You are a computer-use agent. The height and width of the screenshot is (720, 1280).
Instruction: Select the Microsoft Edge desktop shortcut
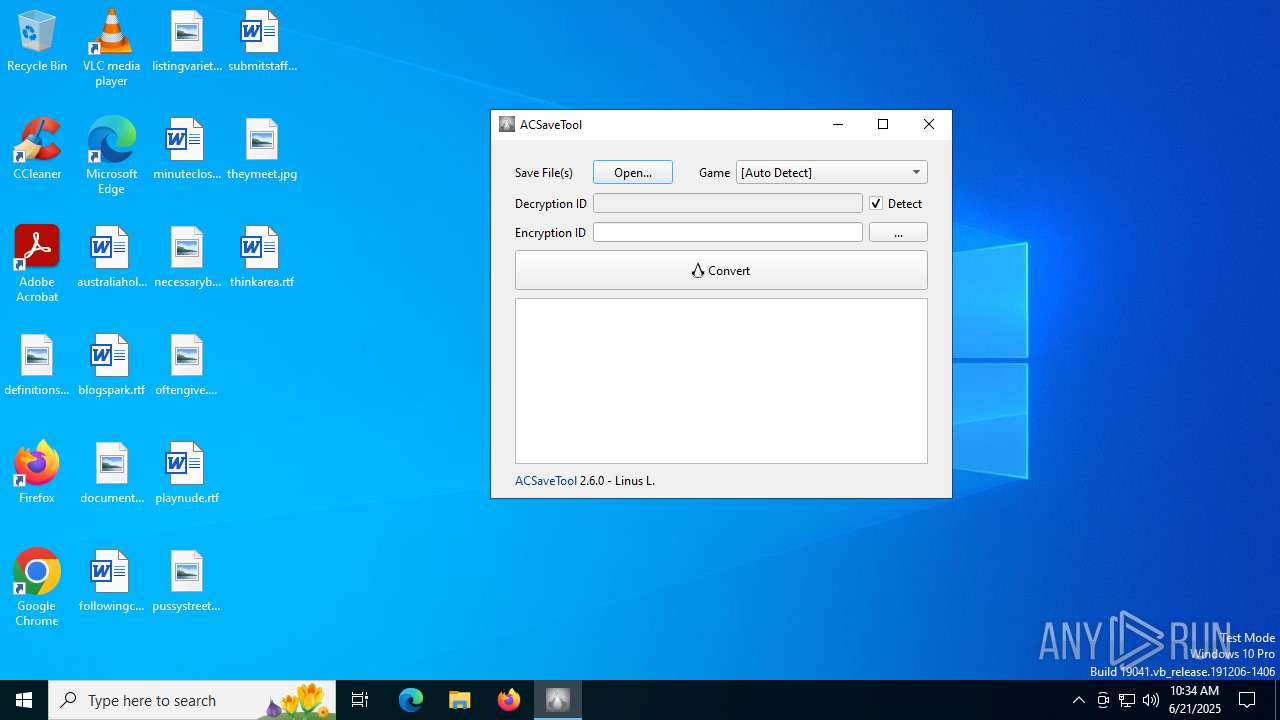(x=111, y=156)
